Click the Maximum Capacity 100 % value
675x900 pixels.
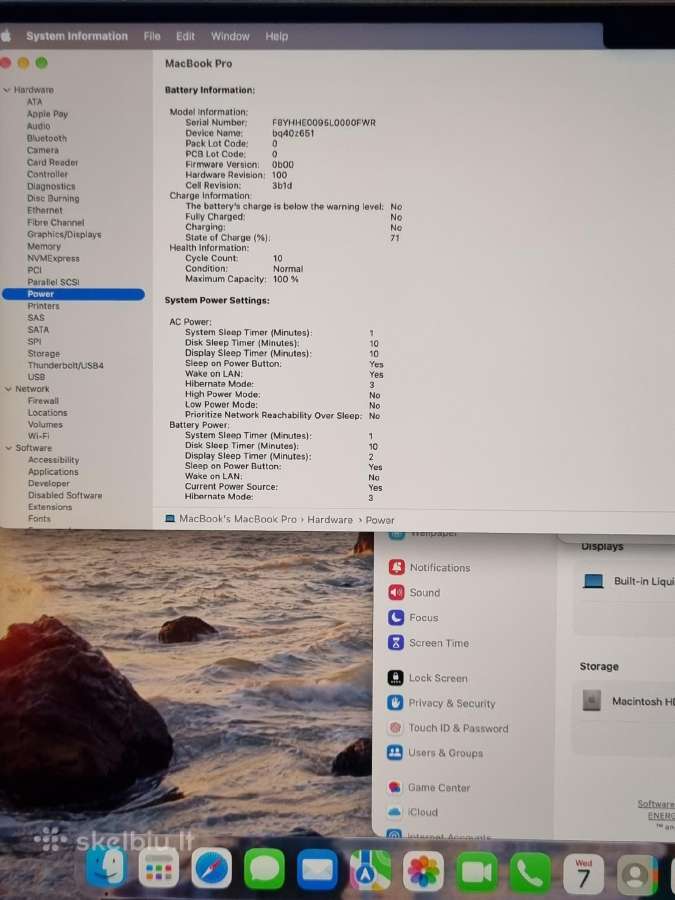point(286,279)
